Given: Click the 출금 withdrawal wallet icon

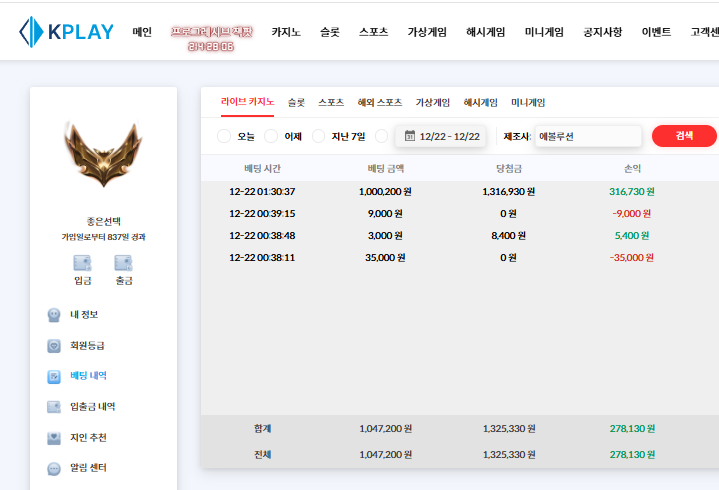Looking at the screenshot, I should coord(123,263).
